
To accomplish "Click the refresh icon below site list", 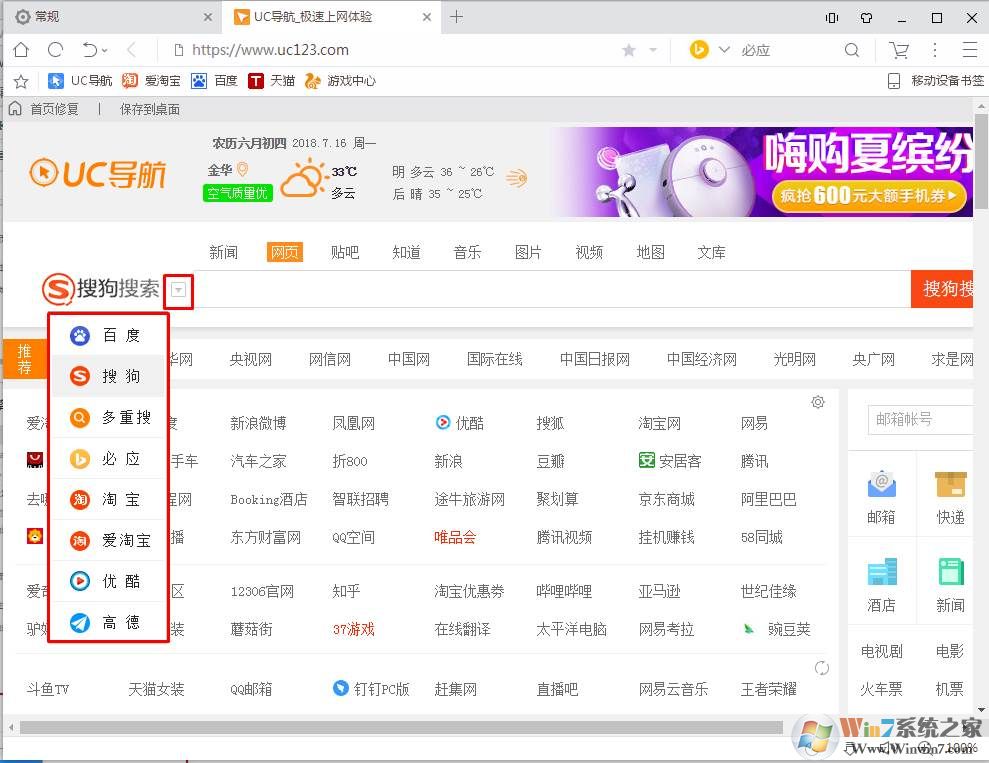I will pyautogui.click(x=822, y=668).
